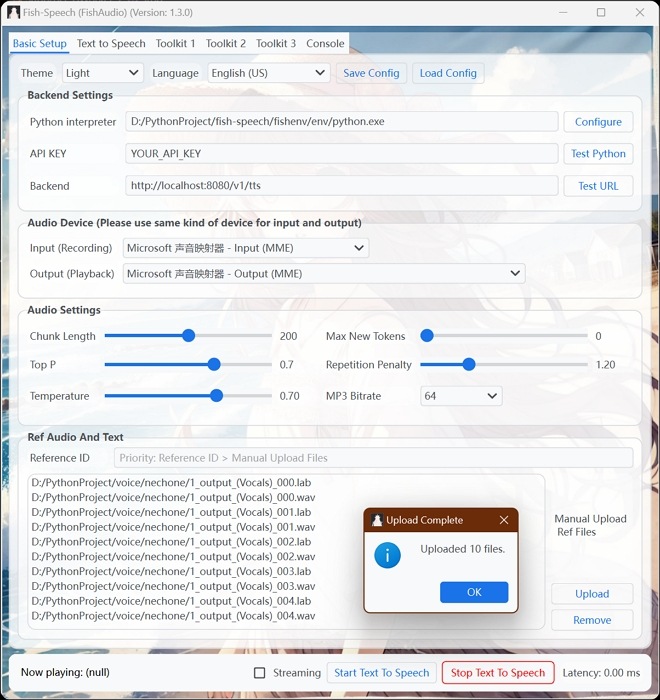Image resolution: width=660 pixels, height=700 pixels.
Task: Open the Input (Recording) device dropdown
Action: 246,248
